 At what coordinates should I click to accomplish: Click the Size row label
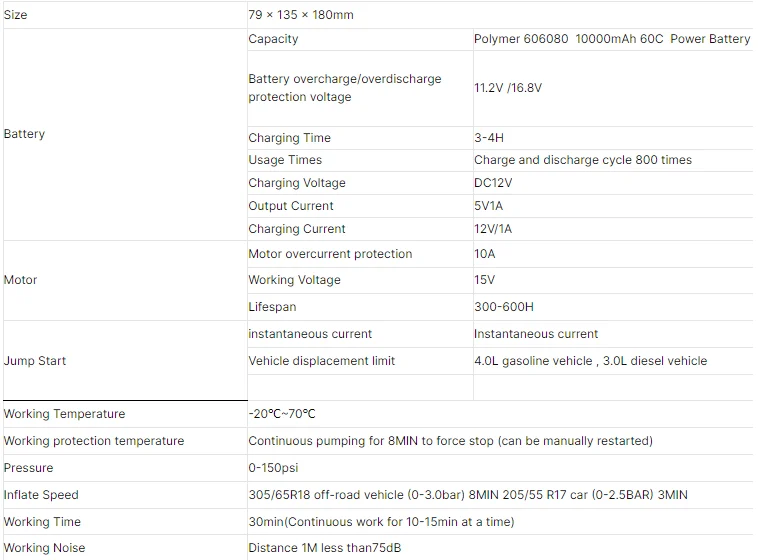coord(16,15)
